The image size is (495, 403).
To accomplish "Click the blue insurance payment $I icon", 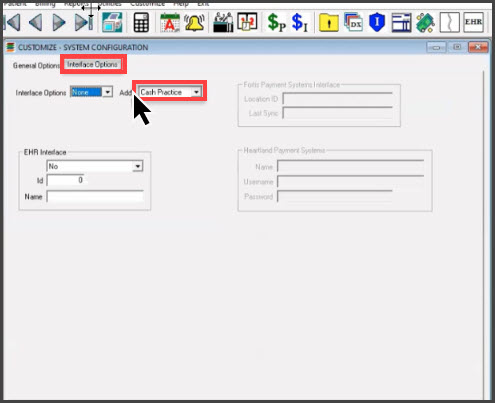I will [299, 23].
